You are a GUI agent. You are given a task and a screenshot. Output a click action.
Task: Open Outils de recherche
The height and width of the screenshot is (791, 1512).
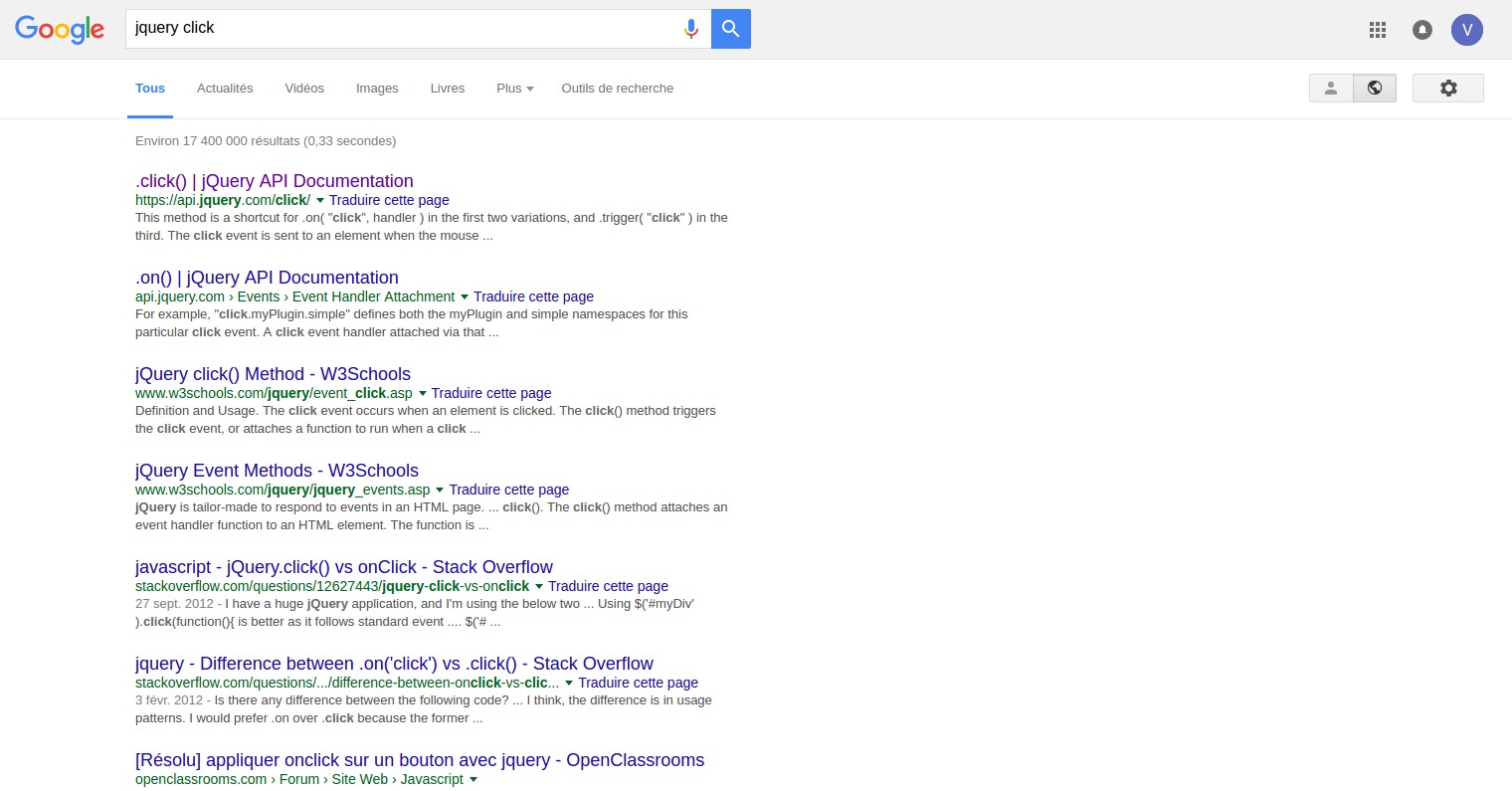coord(618,89)
